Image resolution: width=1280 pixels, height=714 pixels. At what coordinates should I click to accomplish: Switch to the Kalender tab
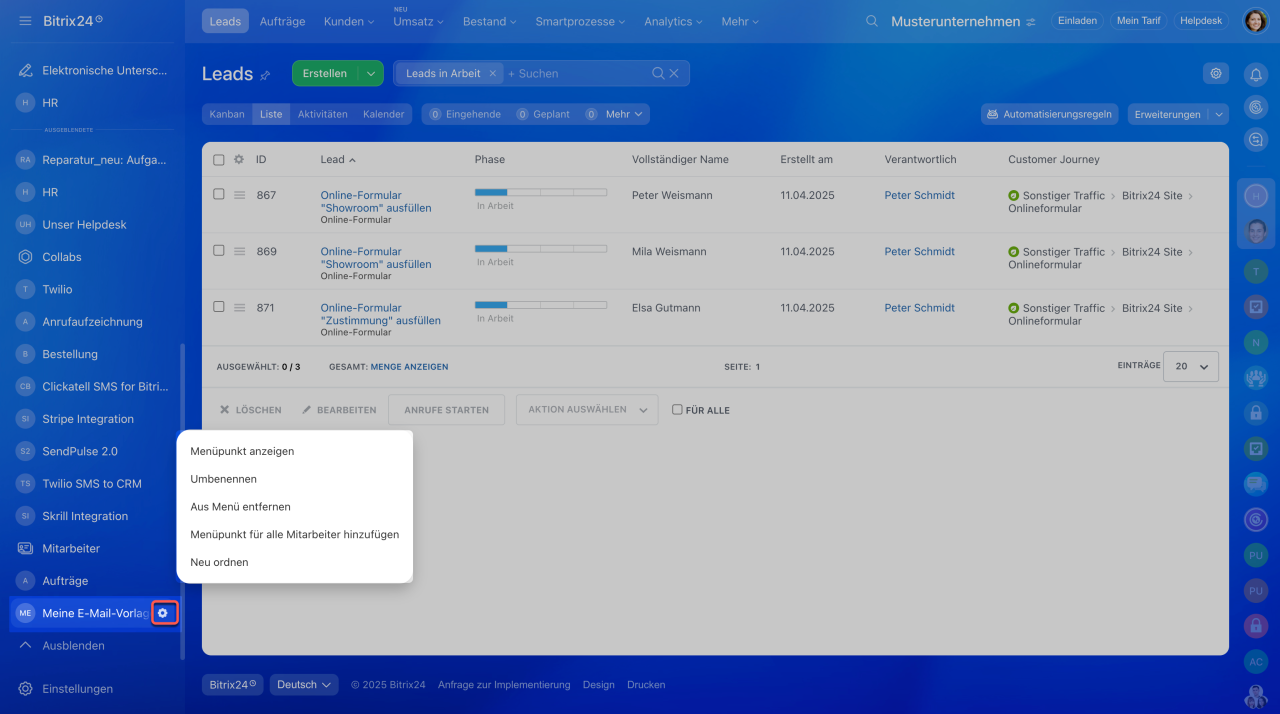click(x=383, y=114)
